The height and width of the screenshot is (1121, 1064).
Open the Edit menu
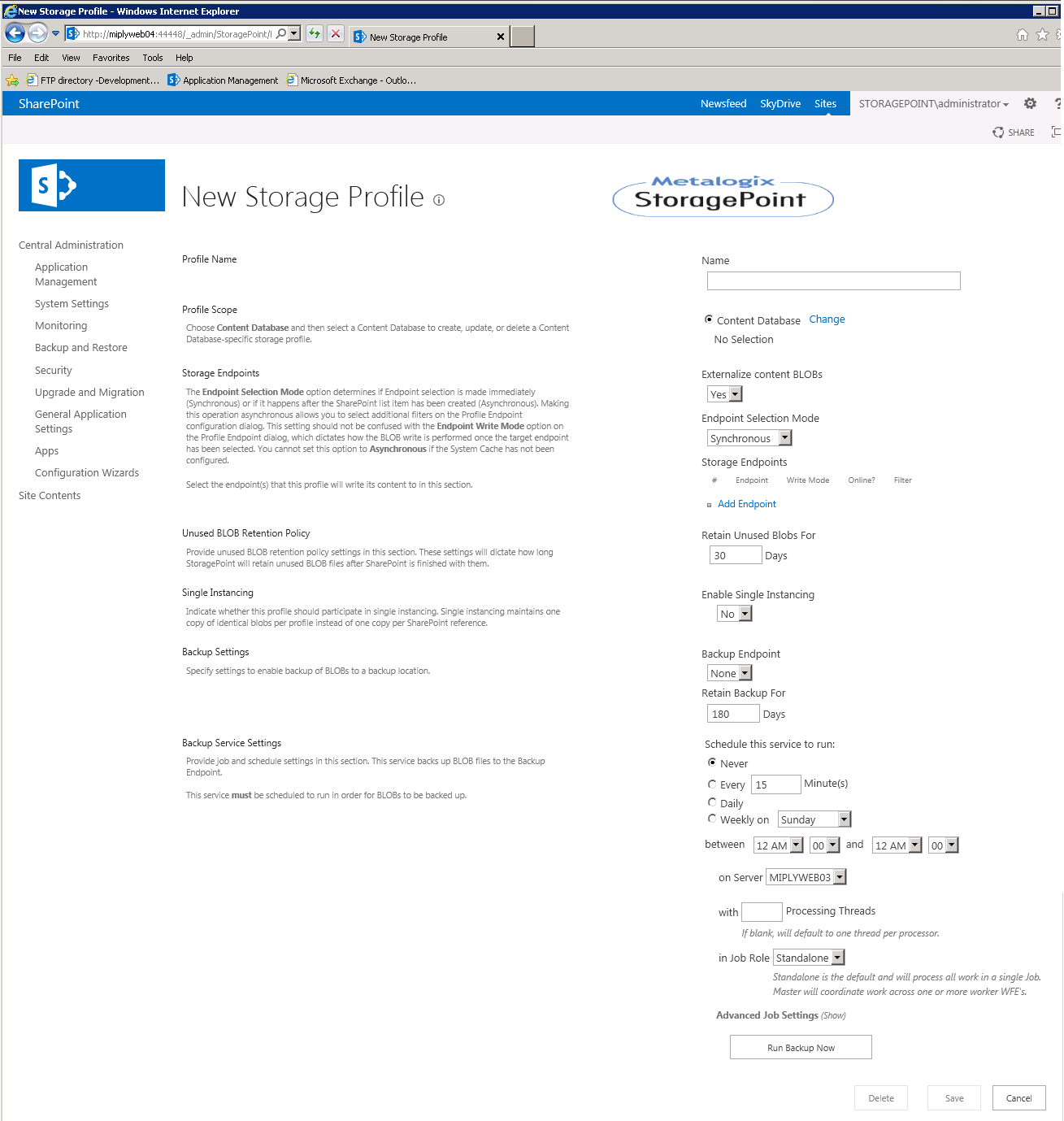[x=41, y=58]
